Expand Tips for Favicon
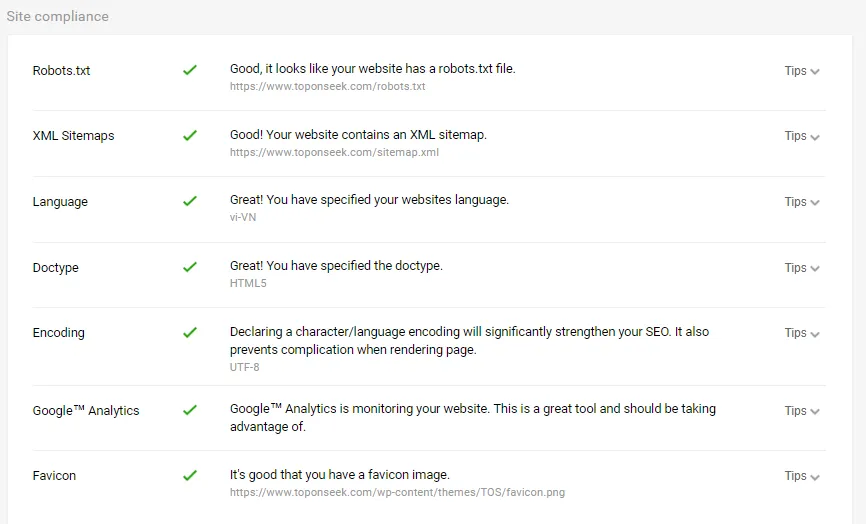The height and width of the screenshot is (524, 866). [x=802, y=476]
